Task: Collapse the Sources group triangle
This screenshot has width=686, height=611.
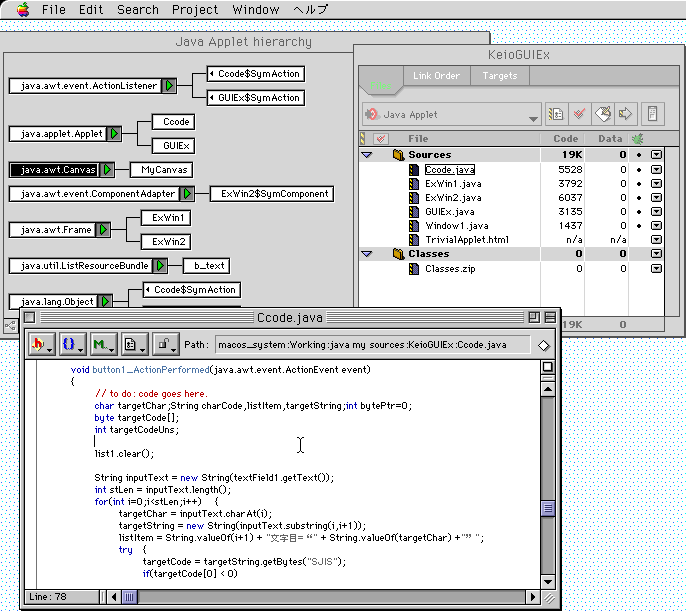Action: (x=367, y=155)
